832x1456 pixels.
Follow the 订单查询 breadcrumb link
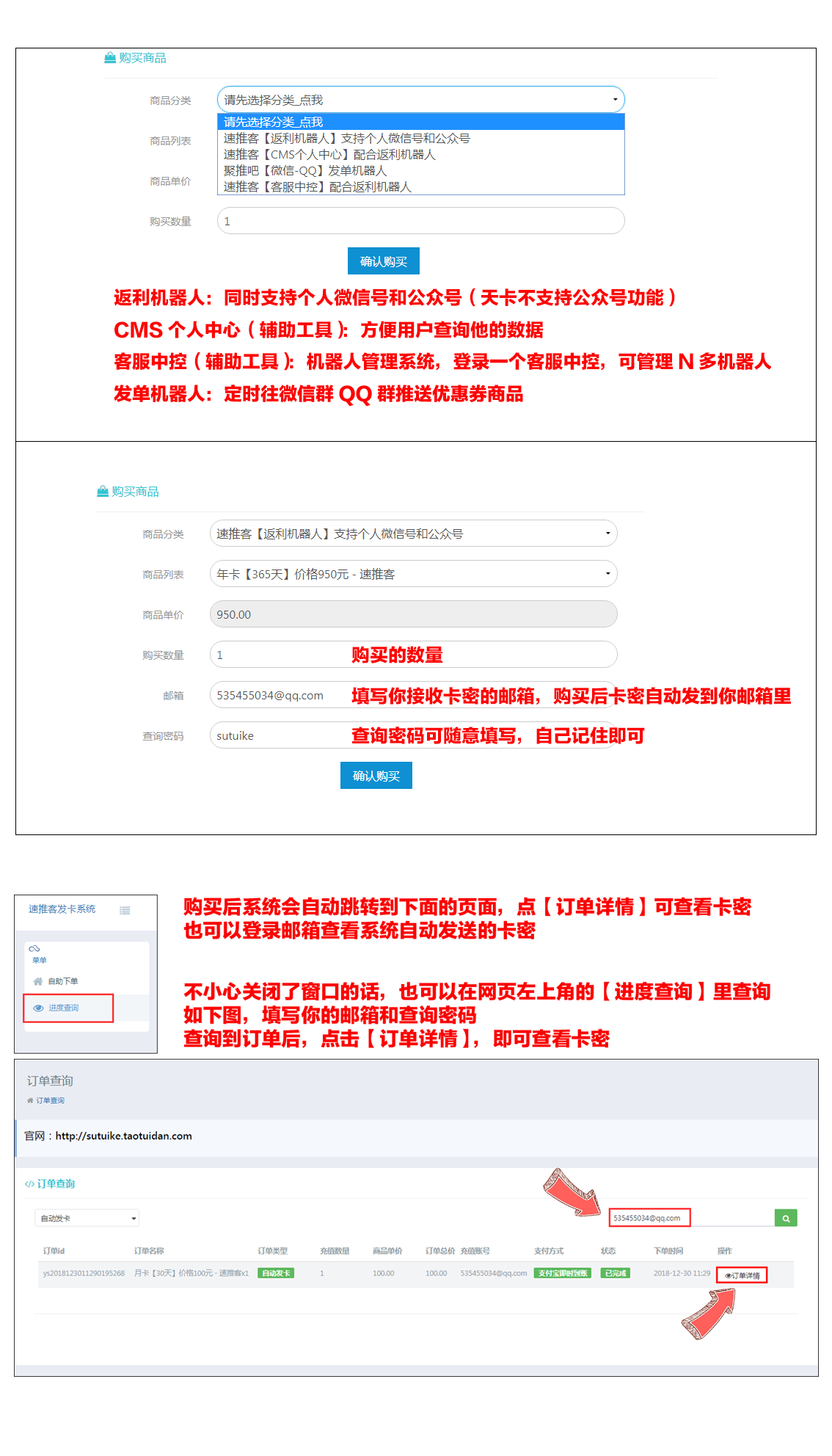pos(50,1100)
